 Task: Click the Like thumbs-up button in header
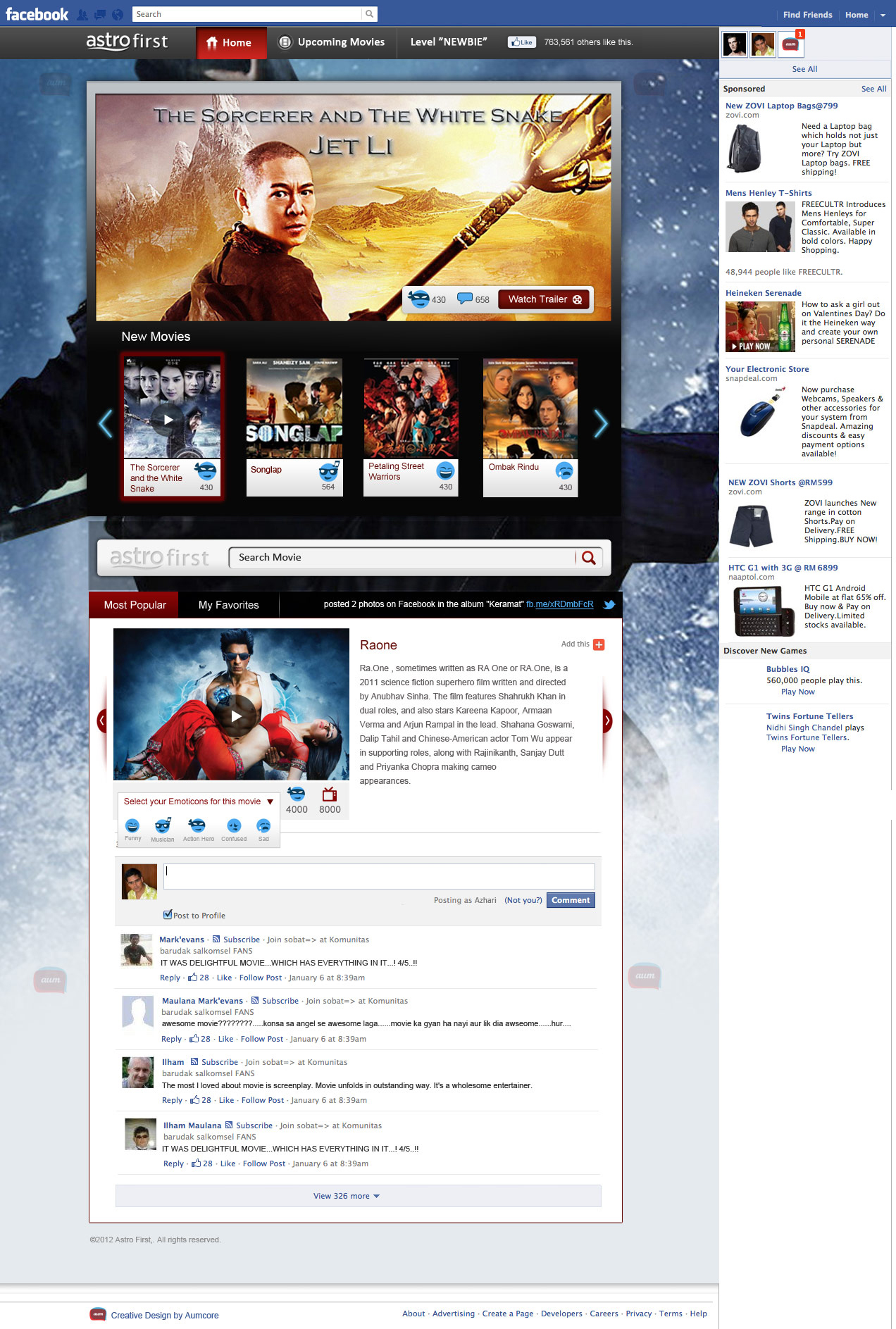coord(522,42)
